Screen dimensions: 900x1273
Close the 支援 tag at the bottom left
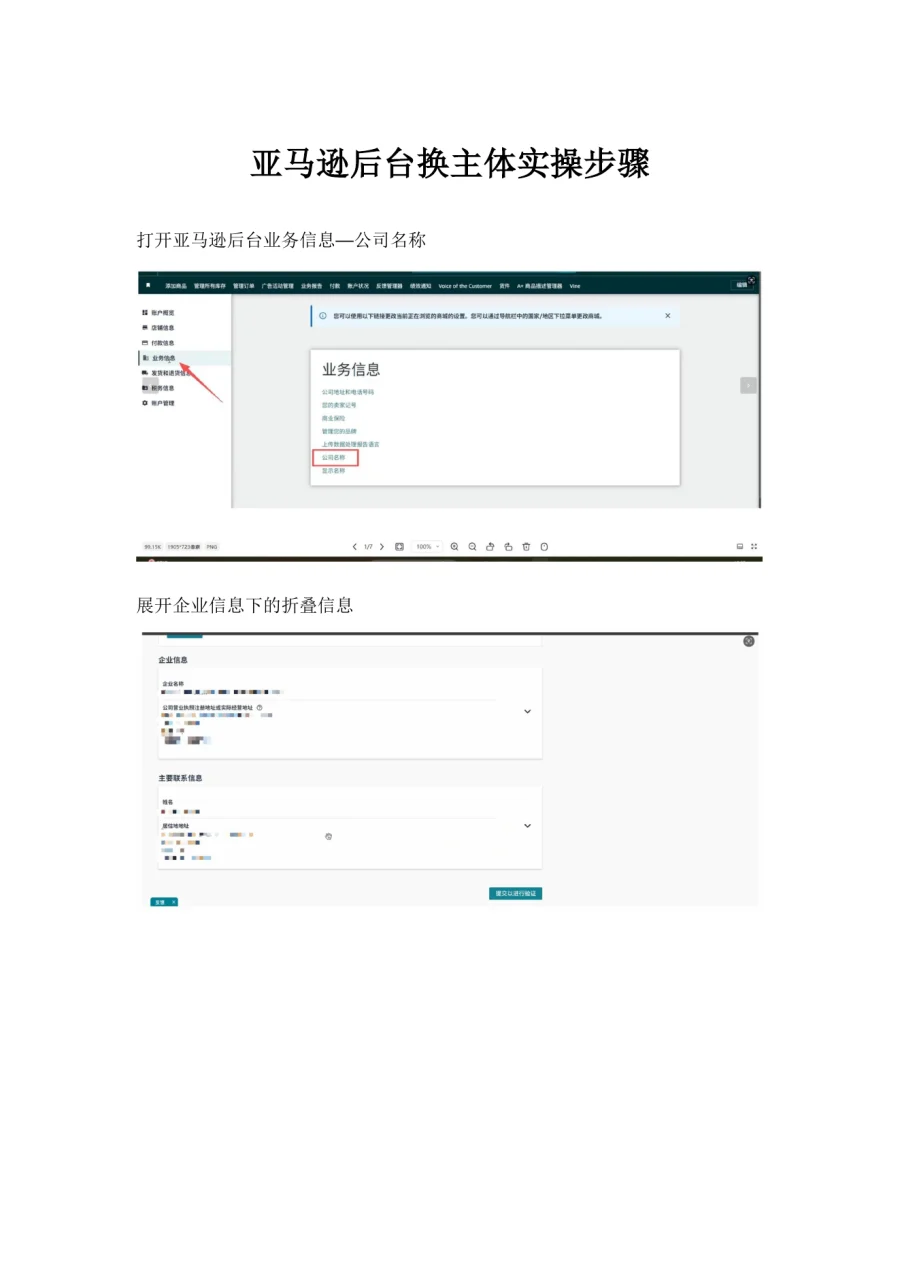point(173,902)
